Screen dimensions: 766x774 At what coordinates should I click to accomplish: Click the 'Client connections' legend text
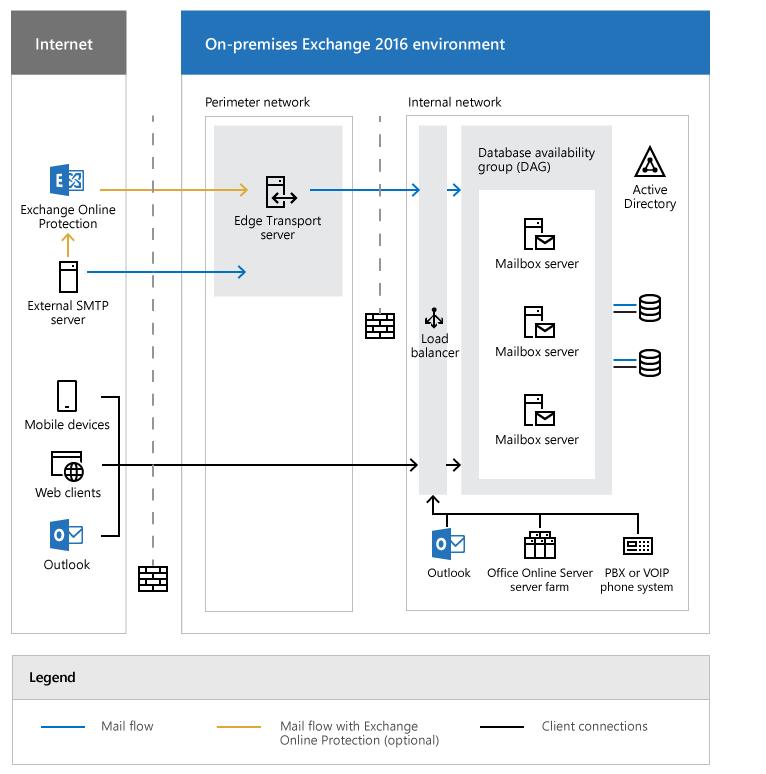594,726
